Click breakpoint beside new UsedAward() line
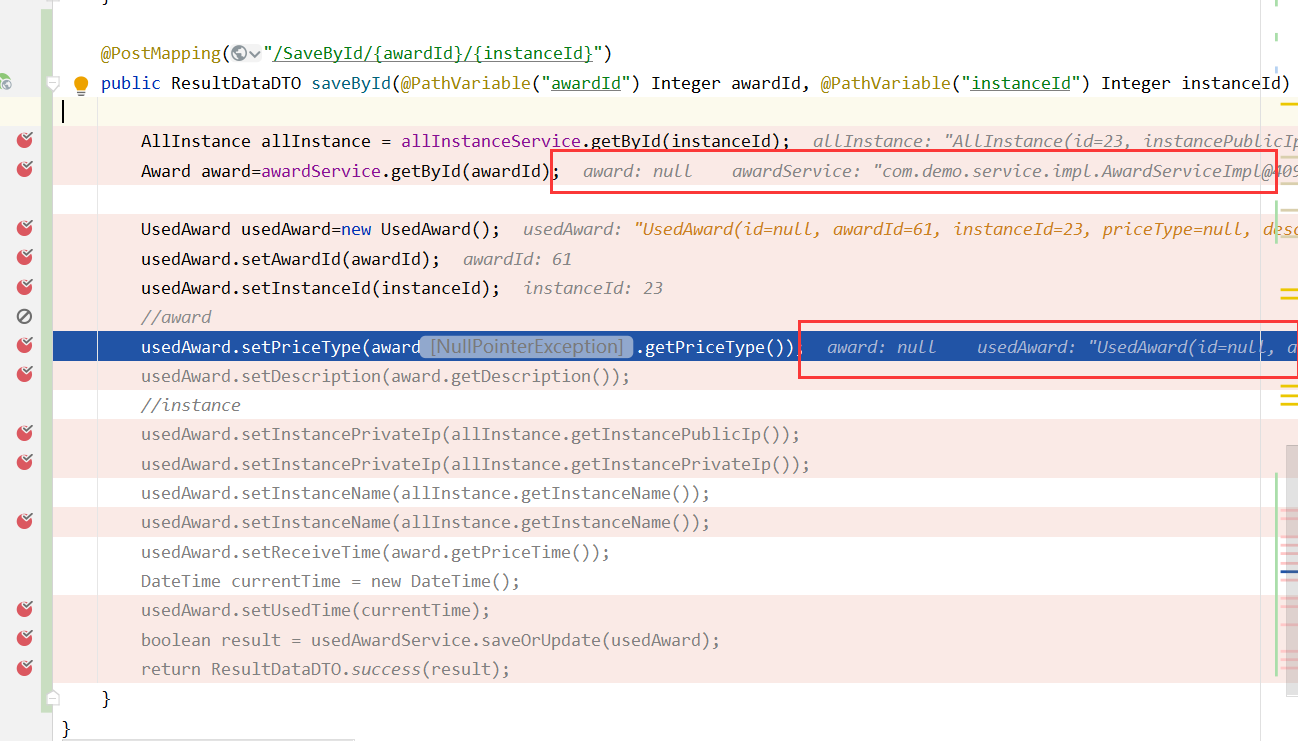The width and height of the screenshot is (1298, 741). tap(25, 229)
